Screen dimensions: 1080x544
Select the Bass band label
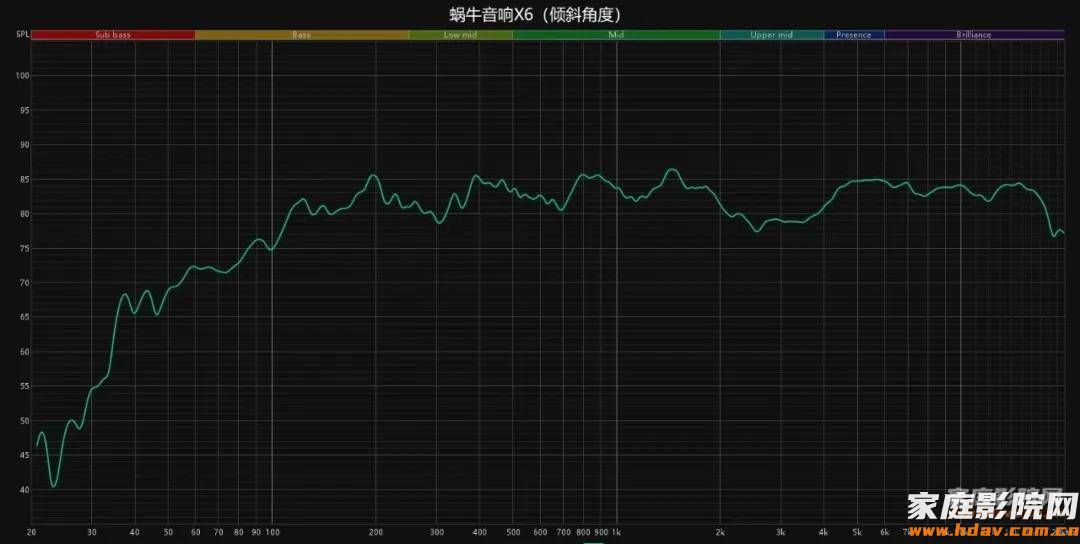pyautogui.click(x=301, y=34)
